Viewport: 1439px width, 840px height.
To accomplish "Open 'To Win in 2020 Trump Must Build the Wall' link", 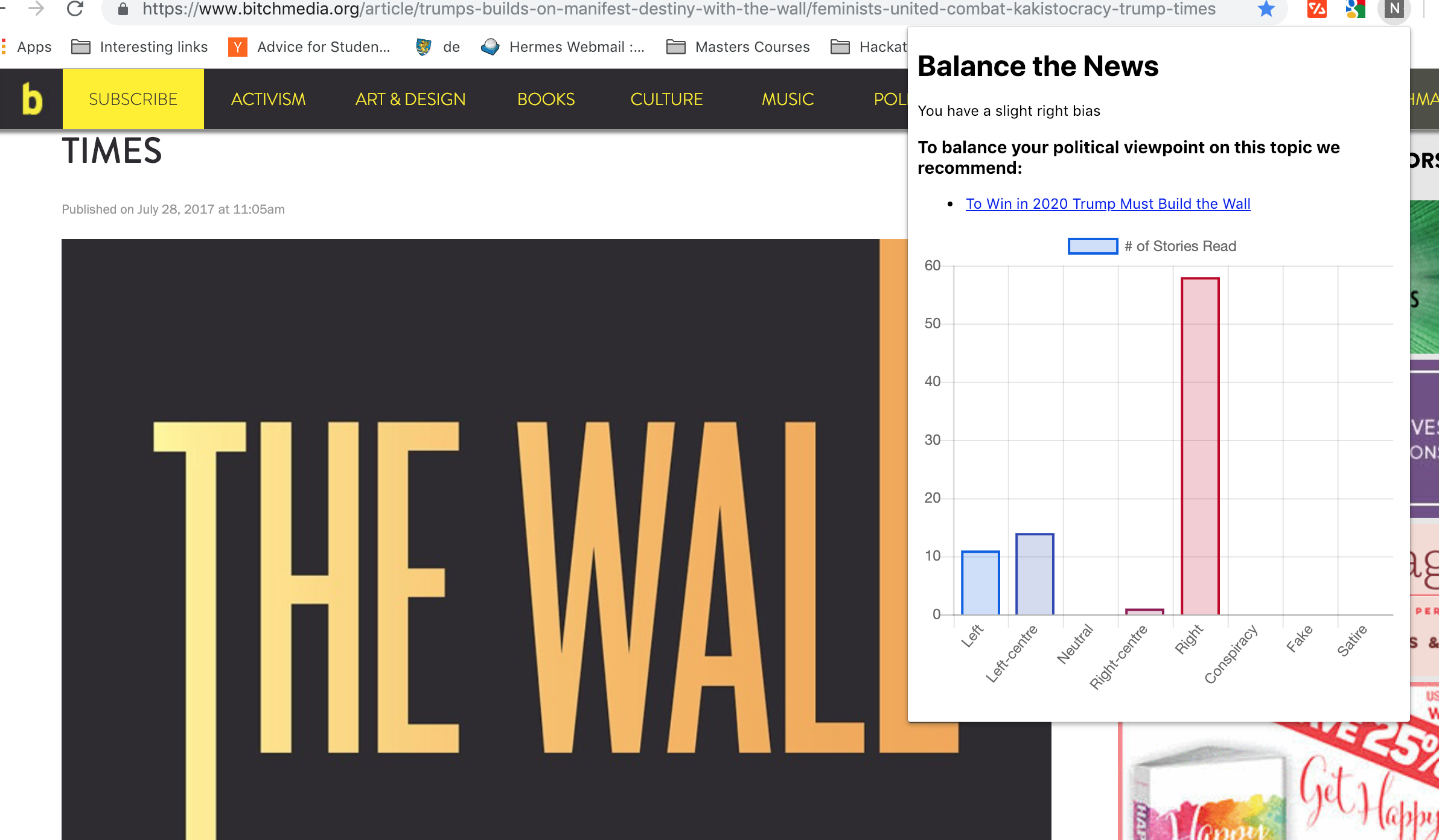I will point(1108,204).
